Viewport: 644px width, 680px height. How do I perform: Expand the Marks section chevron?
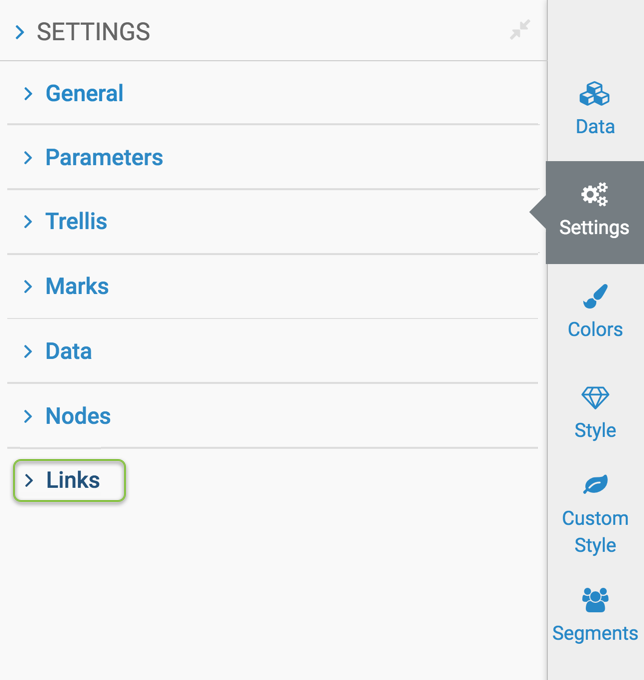coord(28,287)
